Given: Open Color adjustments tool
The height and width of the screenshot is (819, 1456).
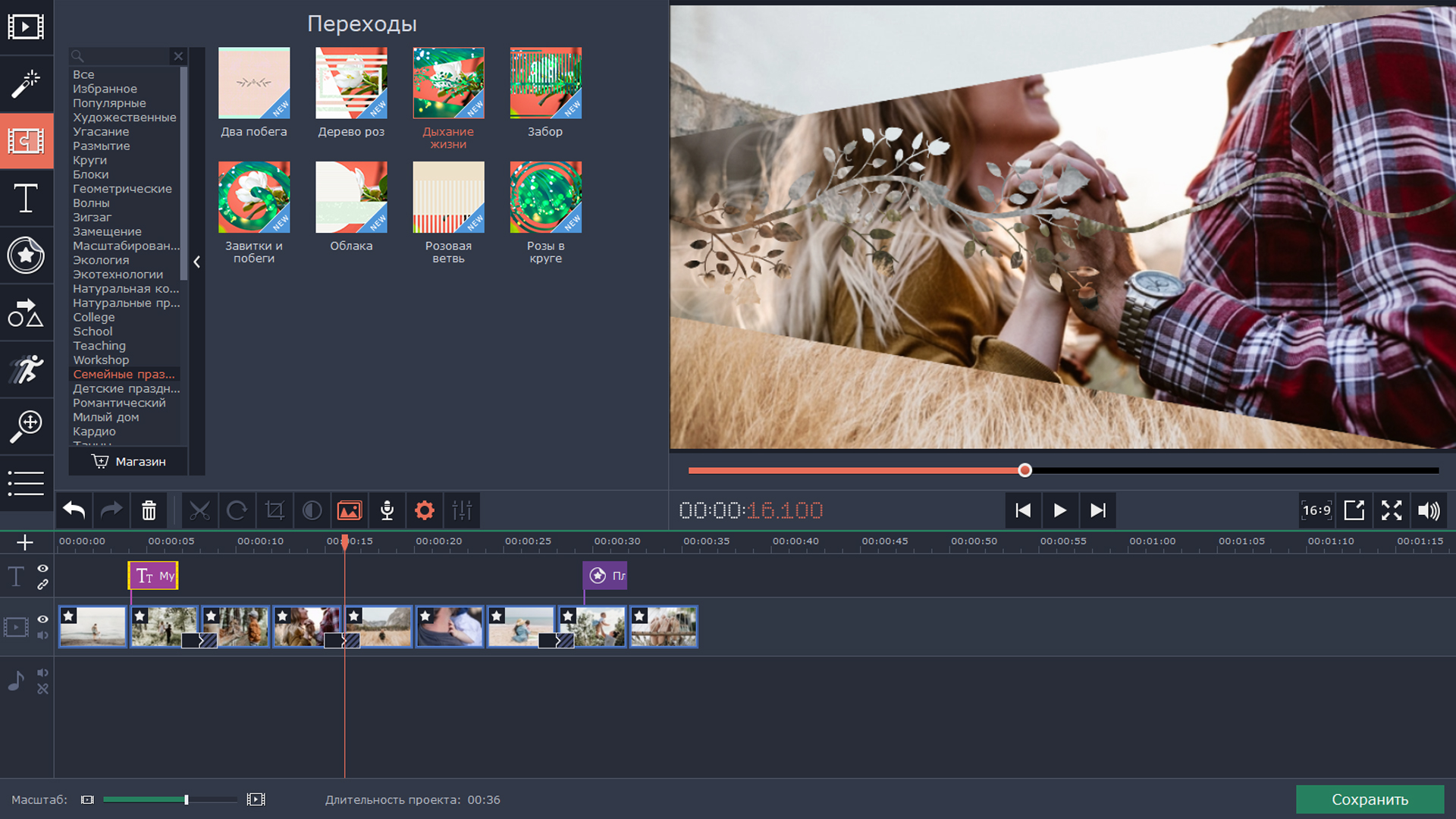Looking at the screenshot, I should pyautogui.click(x=312, y=510).
